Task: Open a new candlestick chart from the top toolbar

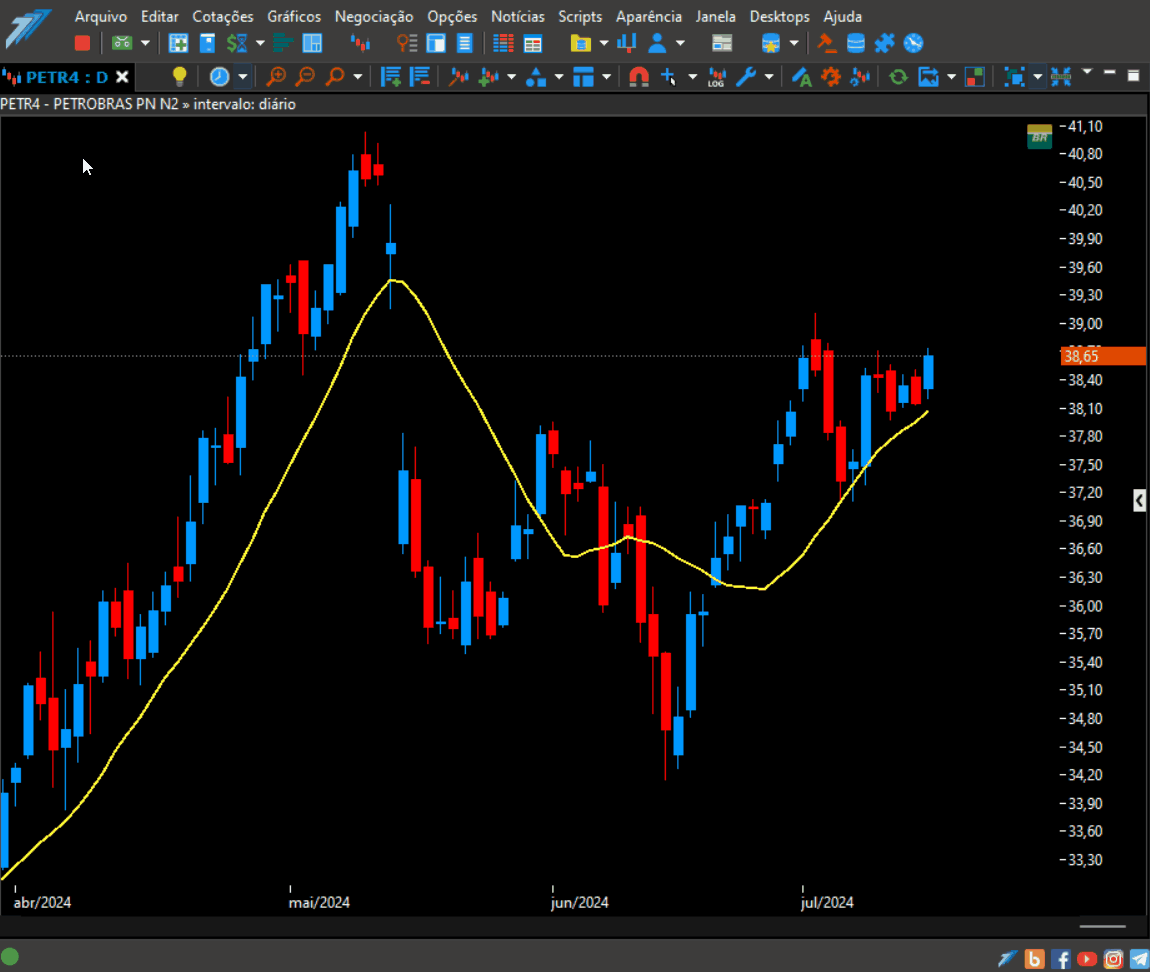Action: pyautogui.click(x=360, y=43)
